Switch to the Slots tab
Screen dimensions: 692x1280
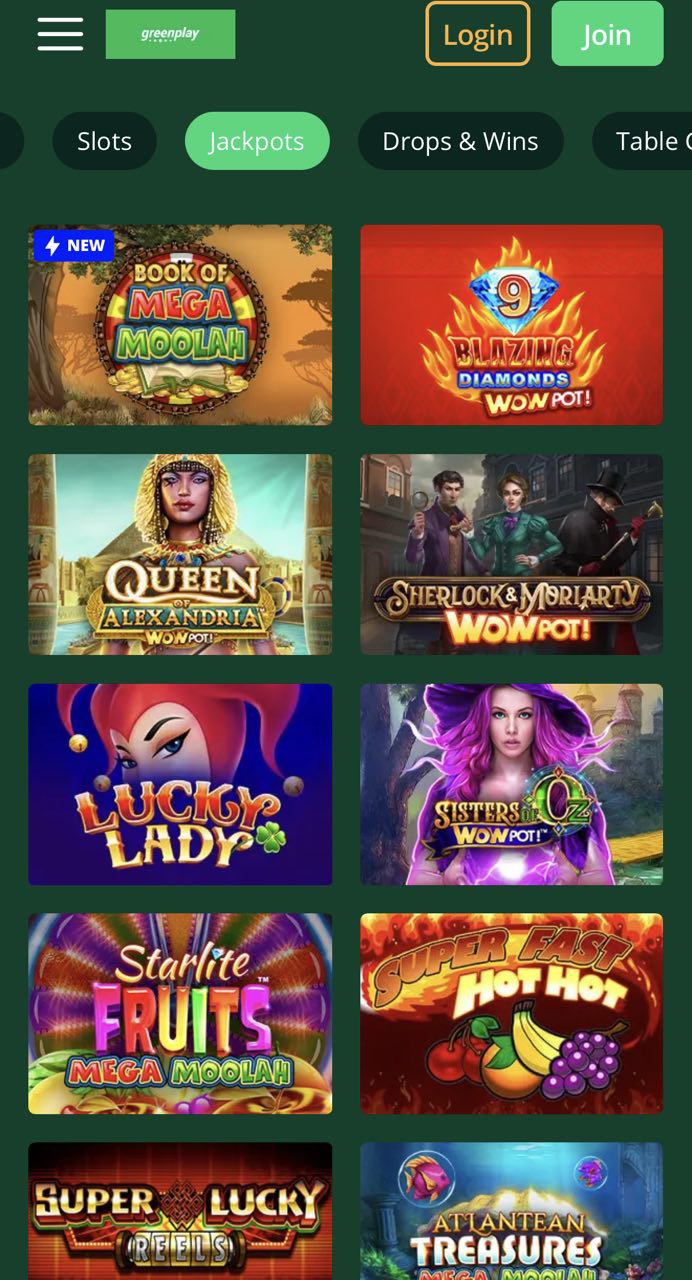coord(104,141)
